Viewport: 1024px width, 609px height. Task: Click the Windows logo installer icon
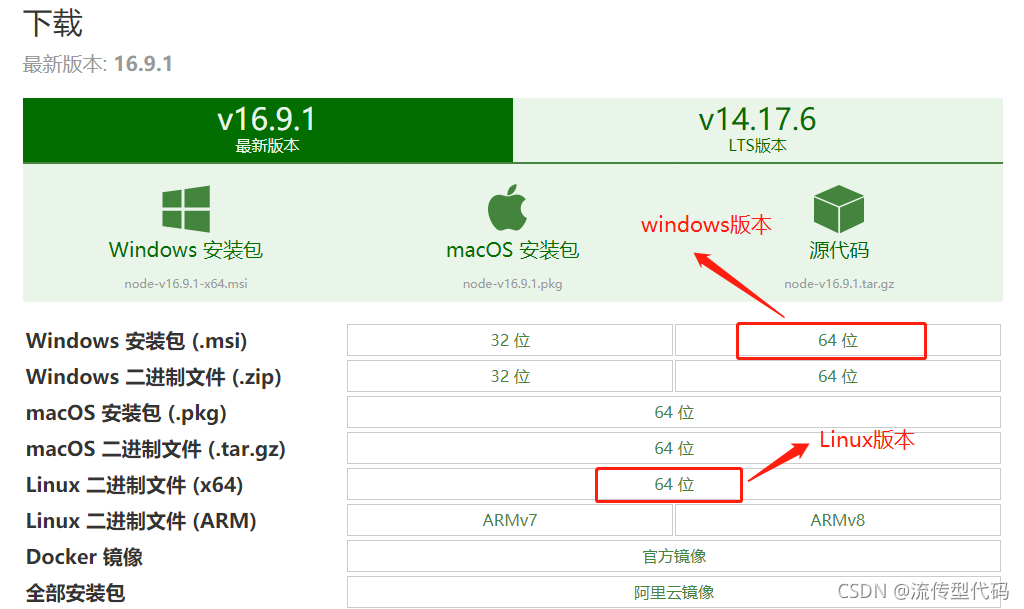[186, 209]
